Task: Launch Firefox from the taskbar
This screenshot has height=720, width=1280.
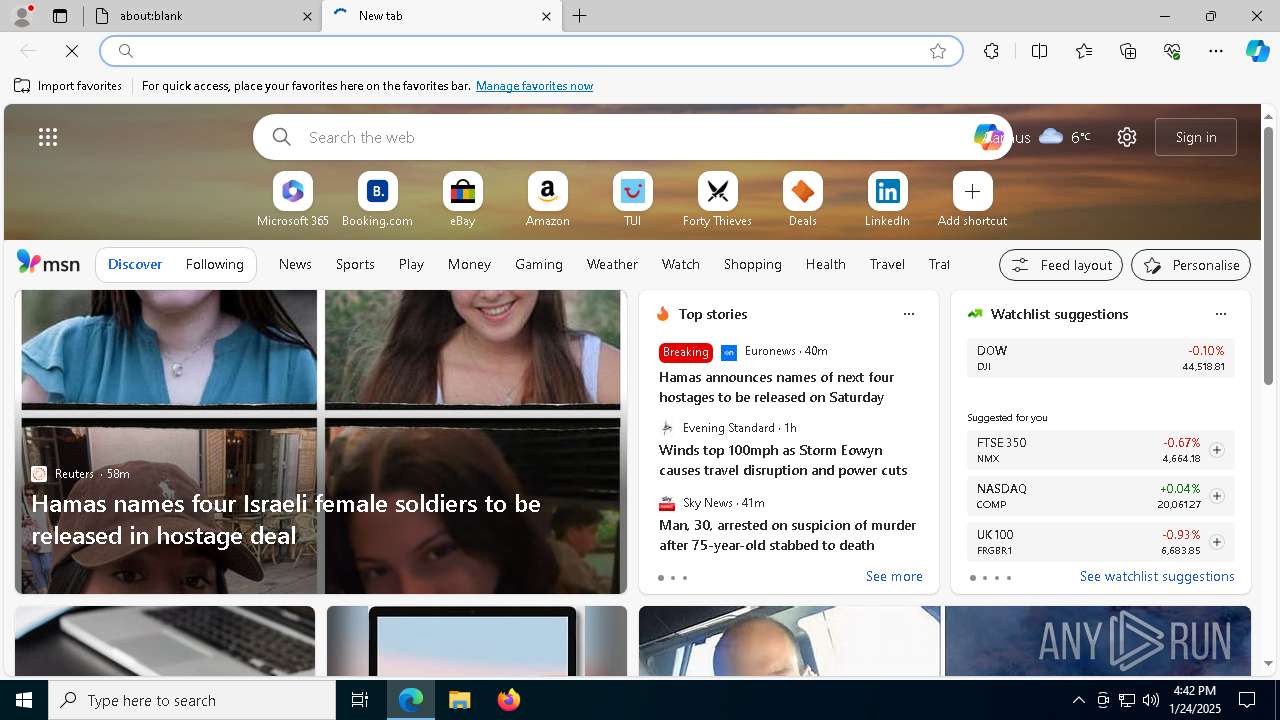Action: coord(508,700)
